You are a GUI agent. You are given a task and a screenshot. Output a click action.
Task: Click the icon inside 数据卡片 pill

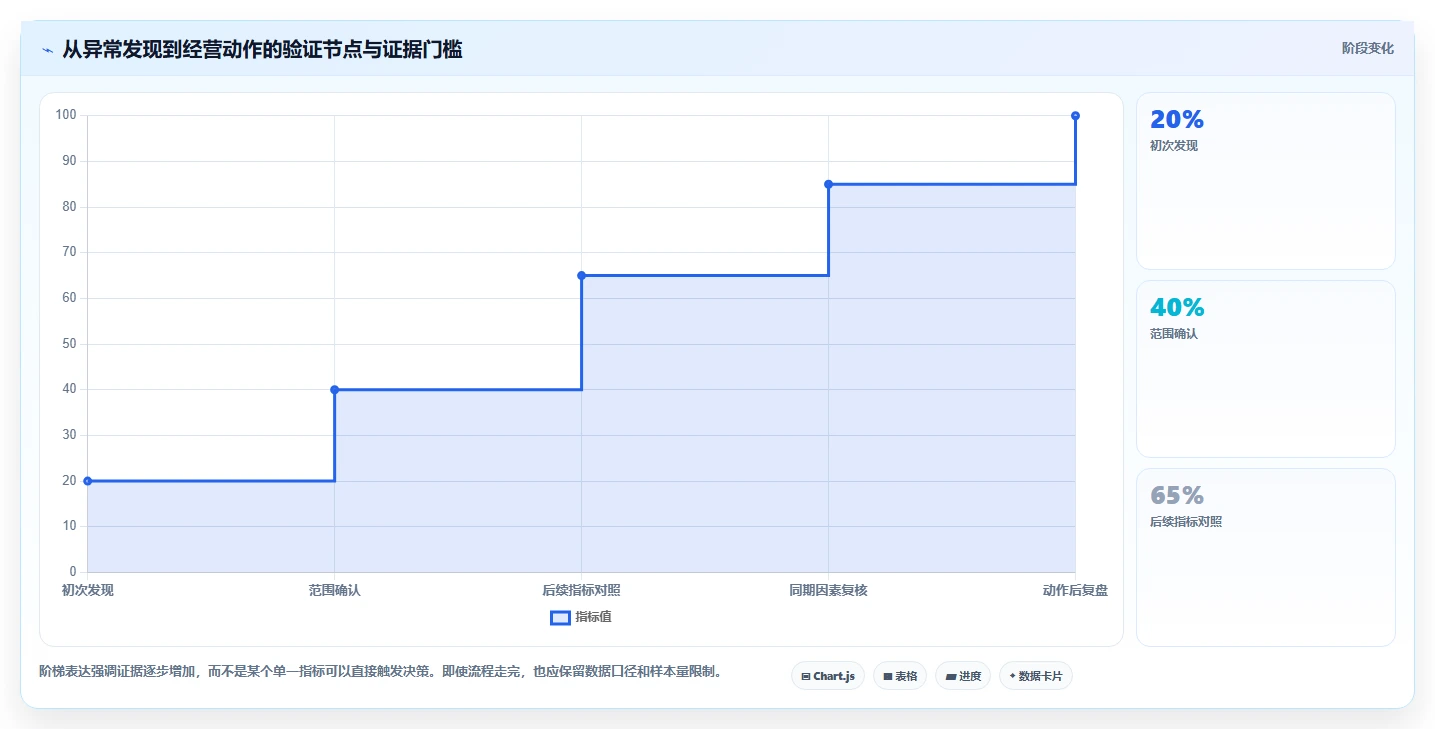(x=1012, y=676)
